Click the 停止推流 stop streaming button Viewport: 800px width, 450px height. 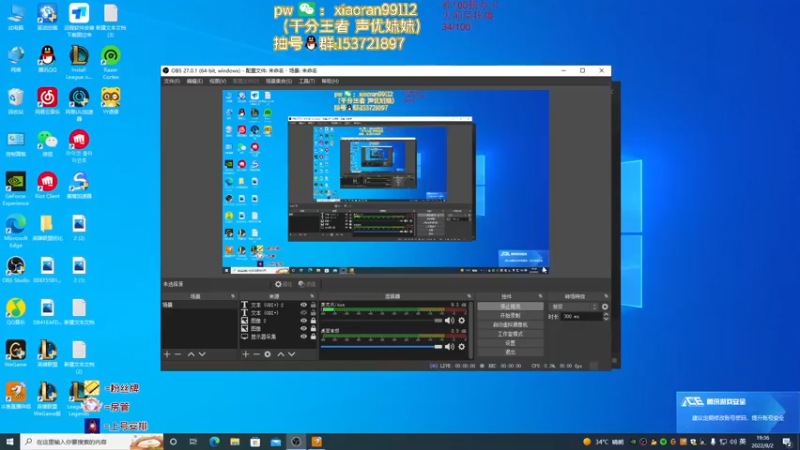click(x=510, y=307)
